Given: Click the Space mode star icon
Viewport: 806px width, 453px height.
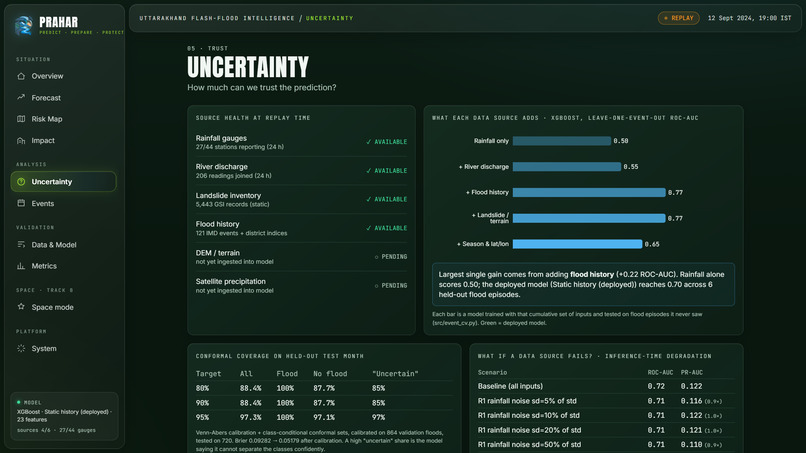Looking at the screenshot, I should (x=21, y=307).
